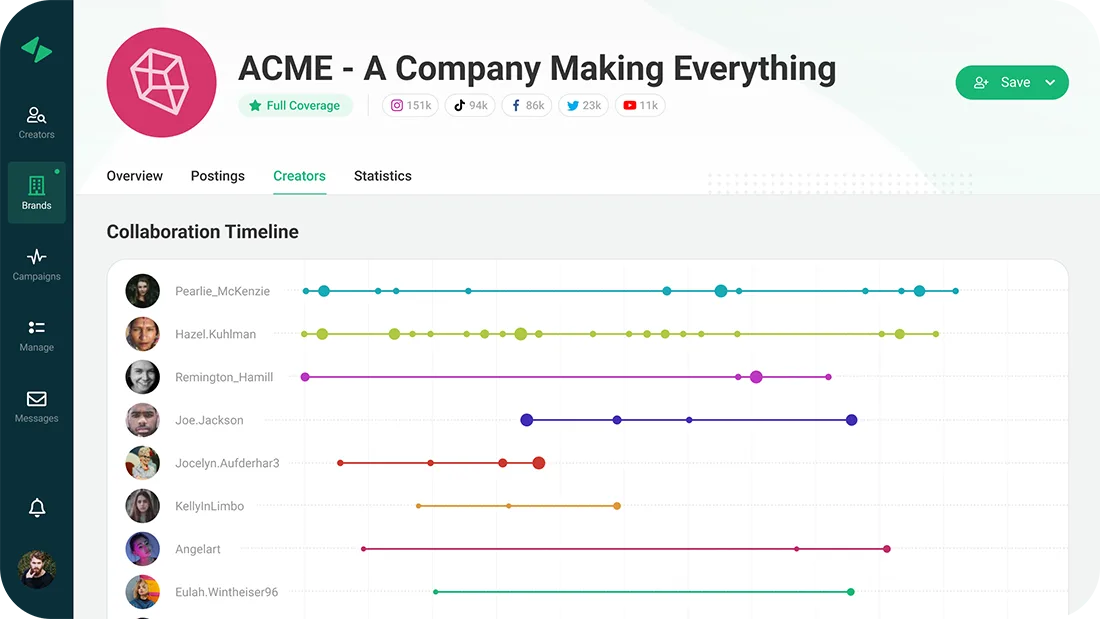Image resolution: width=1100 pixels, height=619 pixels.
Task: Click the notifications bell icon
Action: point(37,508)
